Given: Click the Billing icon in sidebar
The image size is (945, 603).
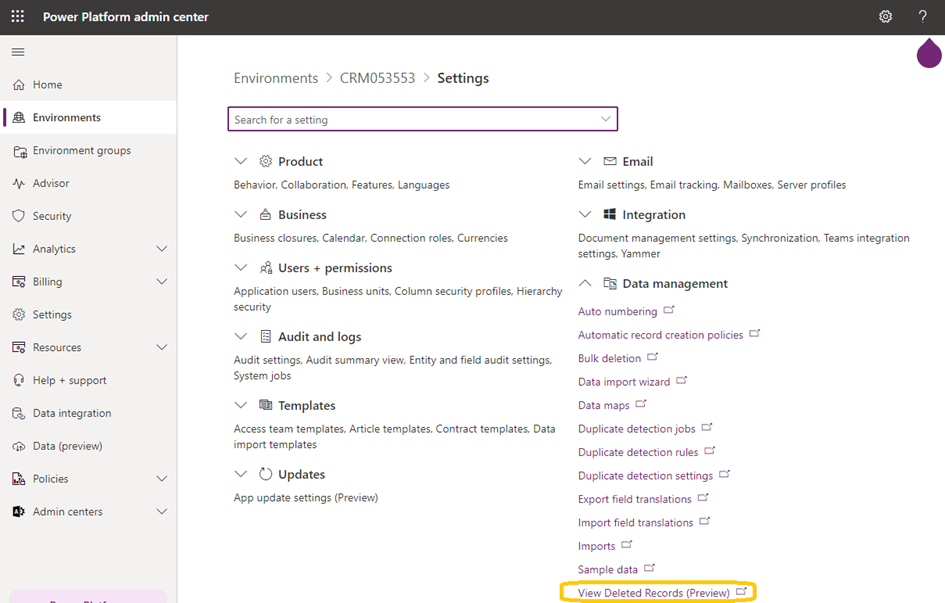Looking at the screenshot, I should click(x=19, y=281).
